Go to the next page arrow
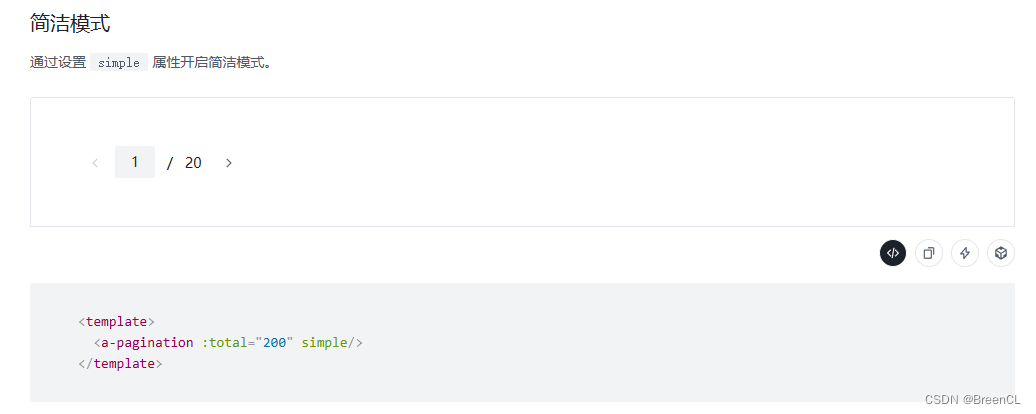Viewport: 1036px width, 414px height. [x=229, y=163]
